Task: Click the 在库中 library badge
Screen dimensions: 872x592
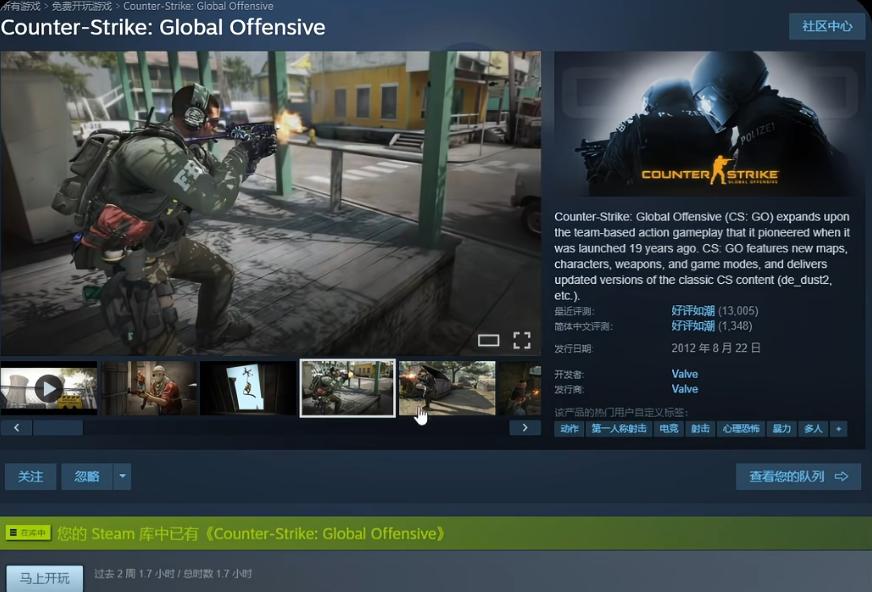Action: pyautogui.click(x=28, y=533)
